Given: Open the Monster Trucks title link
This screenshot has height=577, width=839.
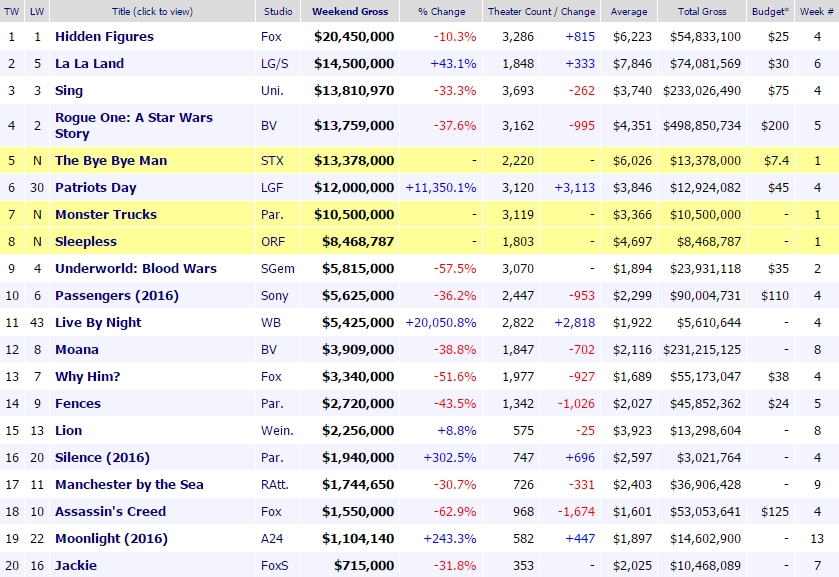Looking at the screenshot, I should (106, 215).
